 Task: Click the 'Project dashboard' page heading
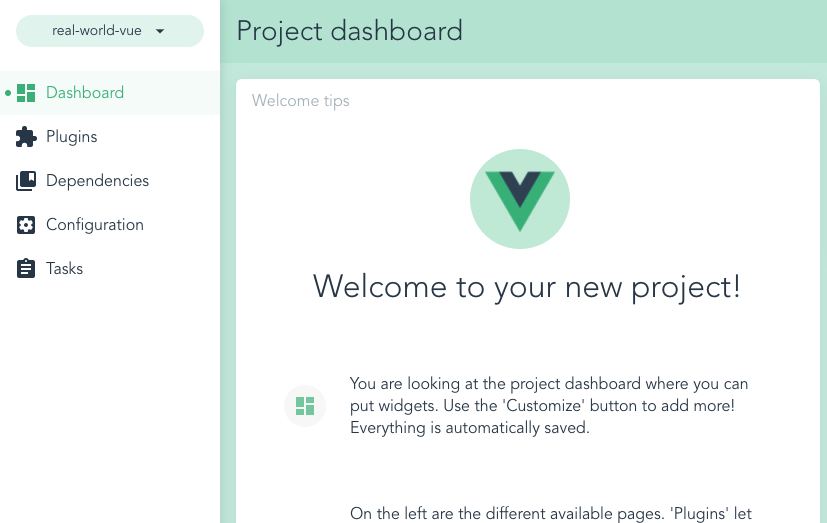(x=350, y=31)
